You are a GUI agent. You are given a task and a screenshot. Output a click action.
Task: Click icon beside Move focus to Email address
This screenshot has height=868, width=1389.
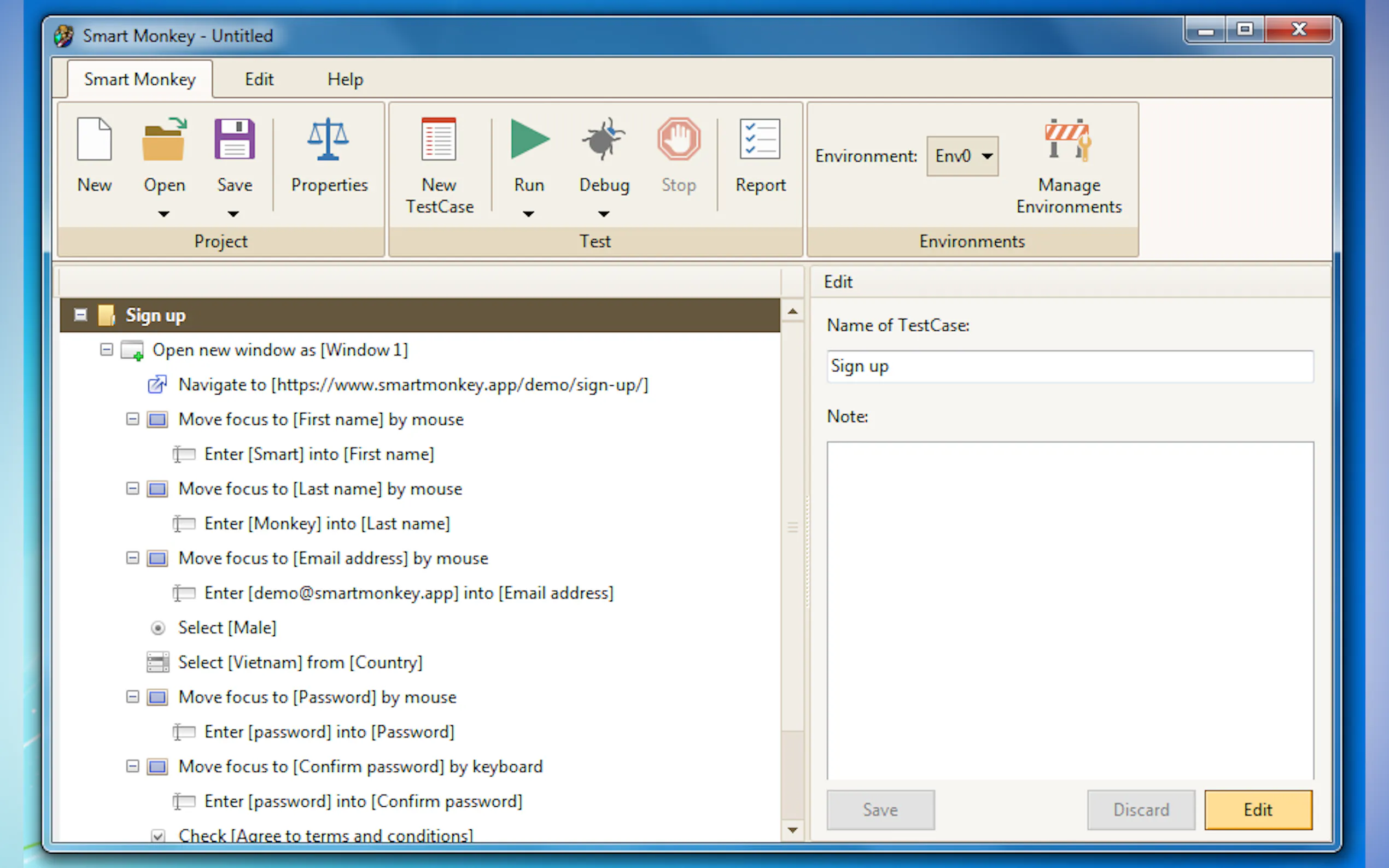(x=157, y=559)
